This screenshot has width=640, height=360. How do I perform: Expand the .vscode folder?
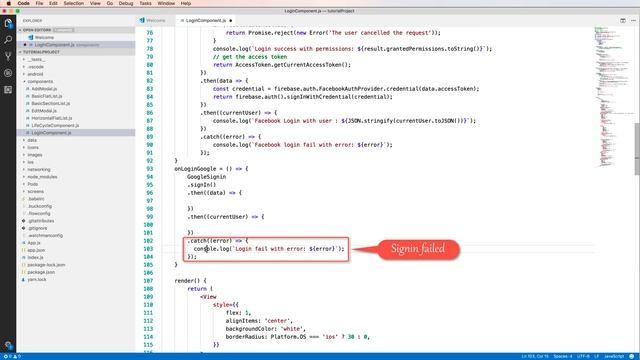24,67
